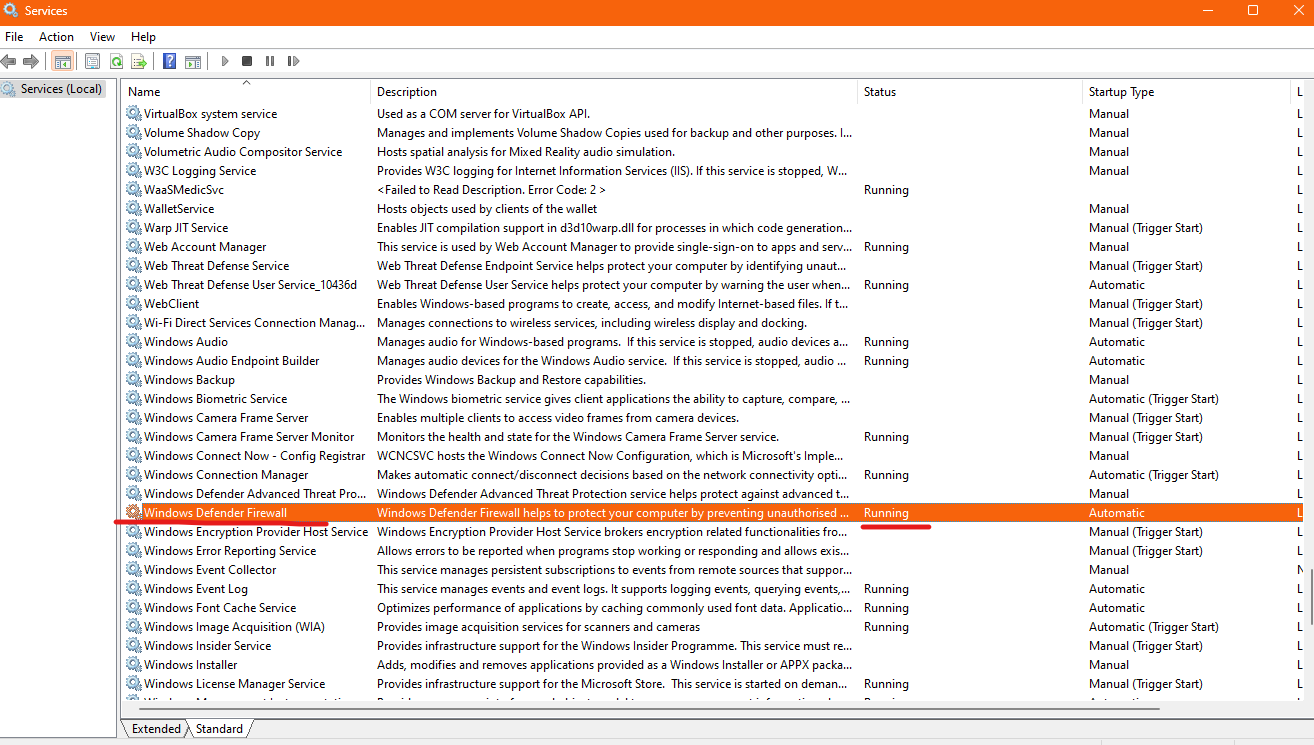Image resolution: width=1314 pixels, height=745 pixels.
Task: Sort services by the Status column header
Action: coord(880,91)
